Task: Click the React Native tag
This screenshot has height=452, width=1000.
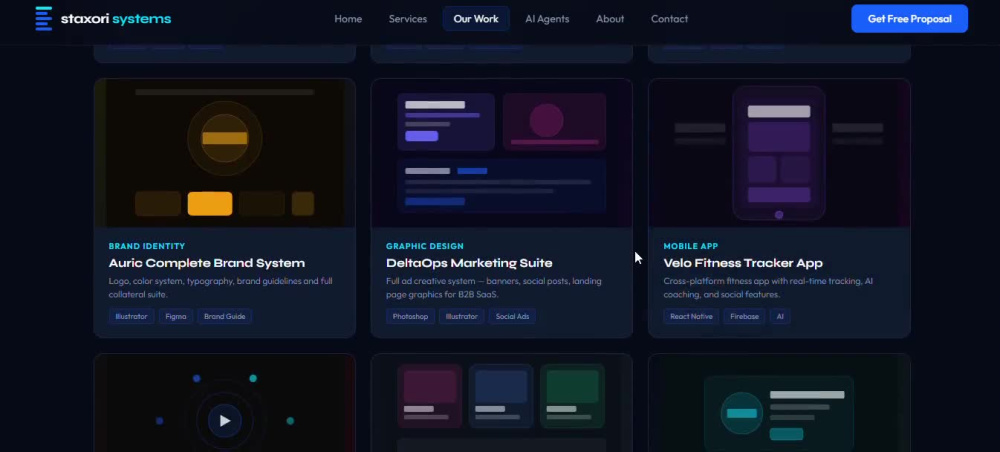Action: [691, 316]
